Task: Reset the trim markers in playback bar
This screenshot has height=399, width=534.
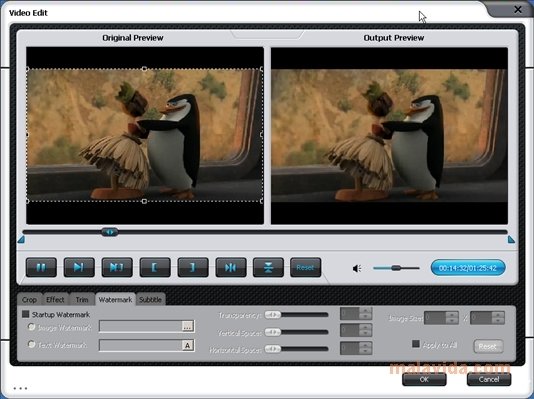Action: 305,267
